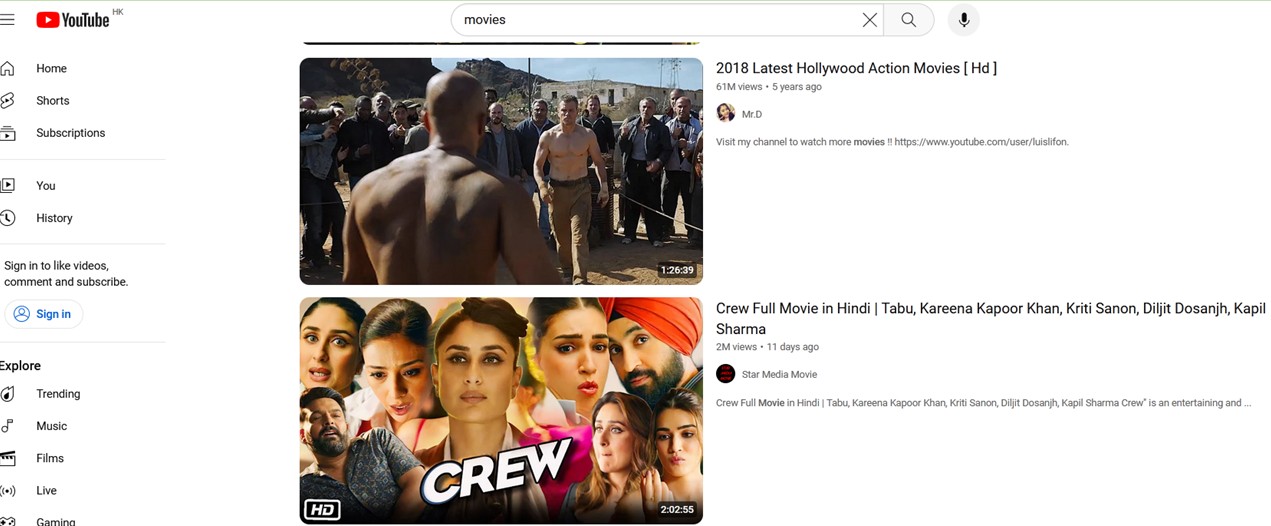Open History from sidebar label
This screenshot has width=1271, height=526.
(x=54, y=218)
